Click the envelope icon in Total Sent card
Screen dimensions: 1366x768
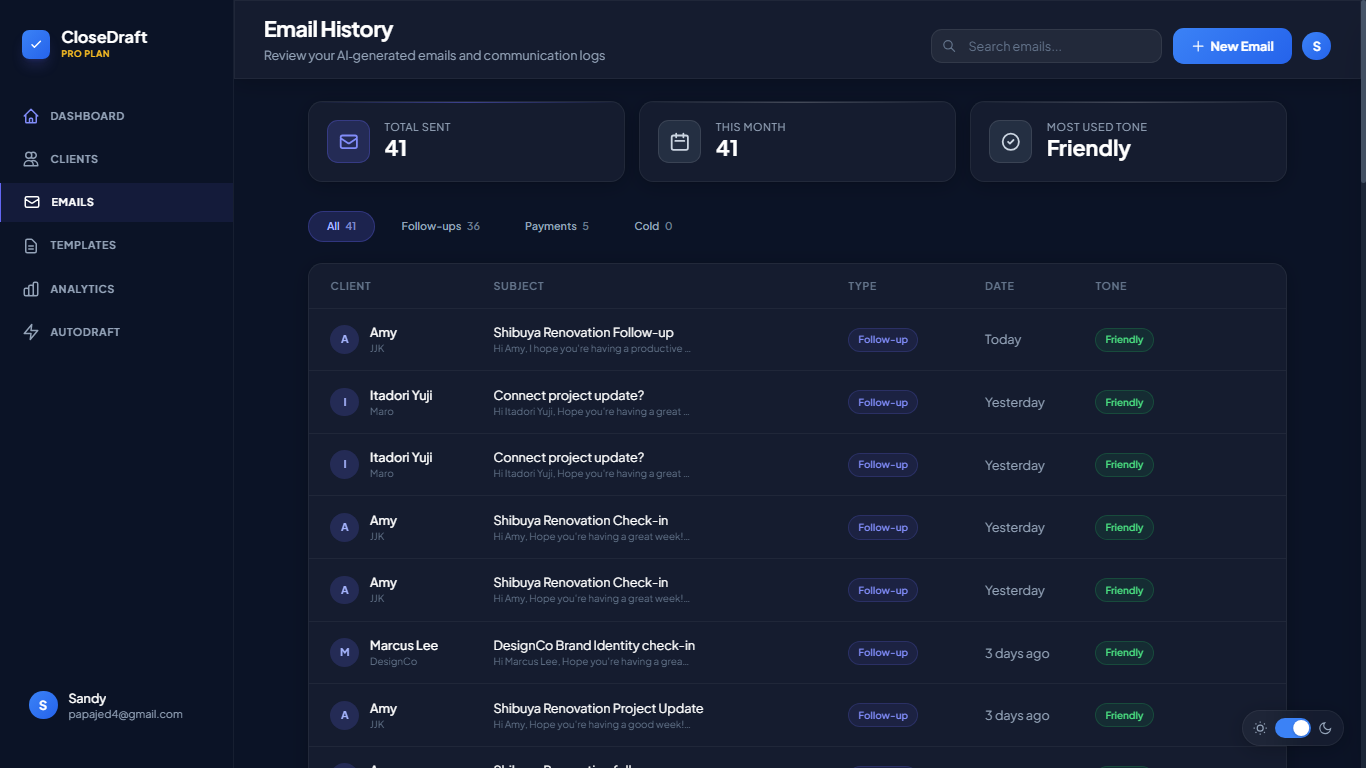[349, 141]
